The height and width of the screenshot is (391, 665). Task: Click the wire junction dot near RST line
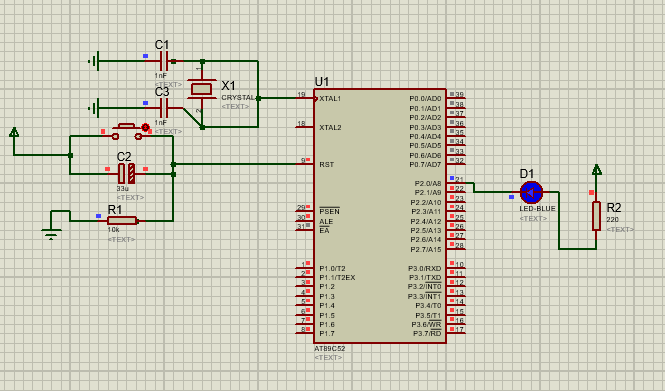[173, 164]
